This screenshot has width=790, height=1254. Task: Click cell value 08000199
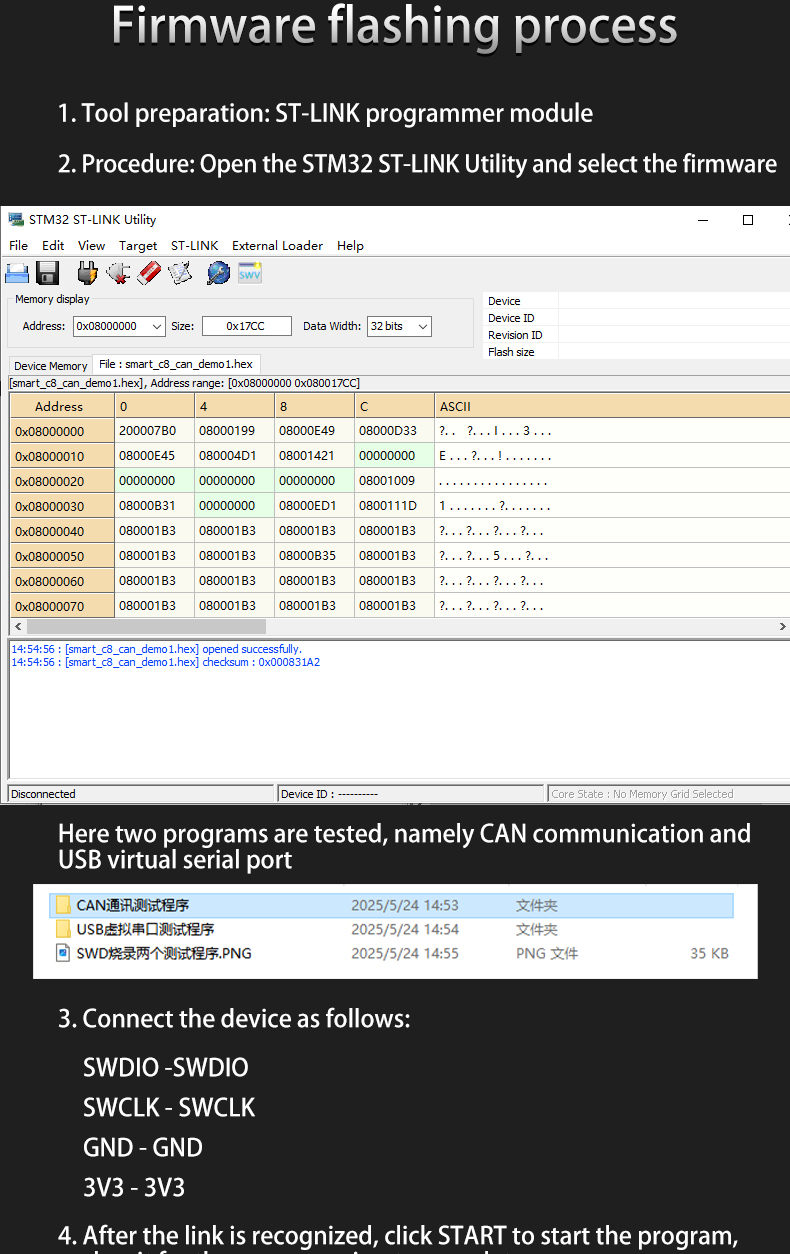point(234,431)
